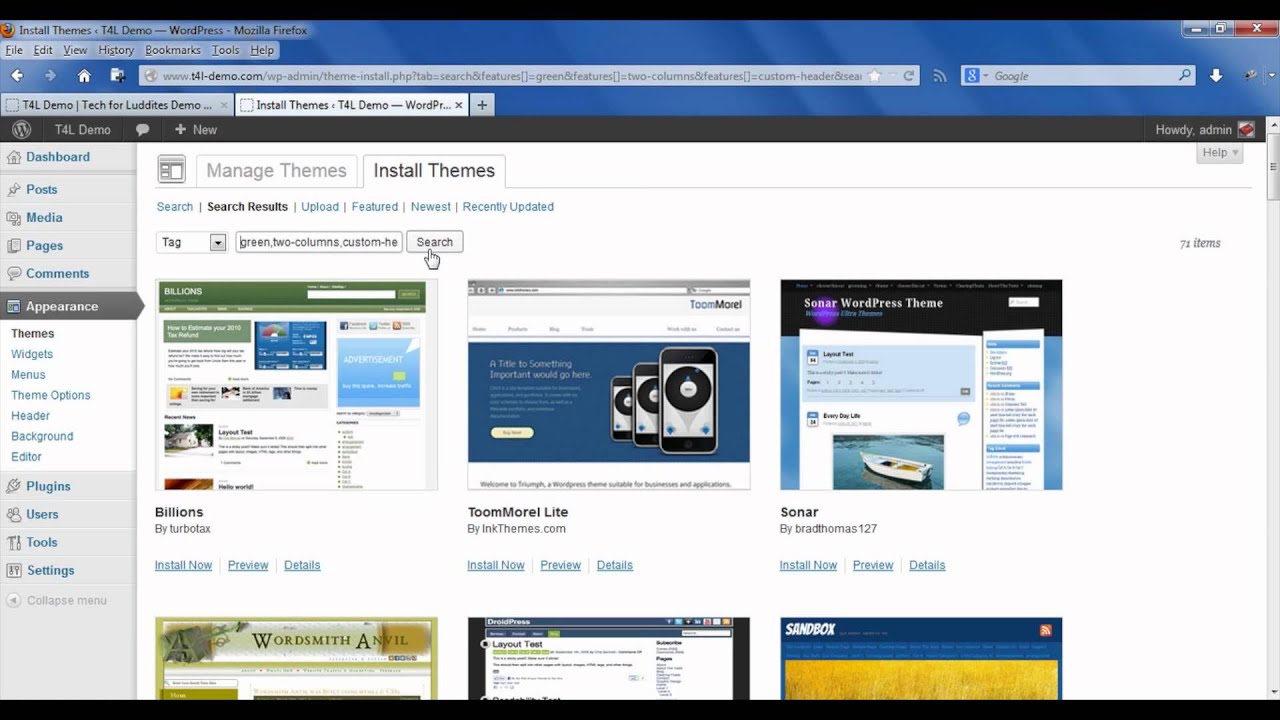Open the Newest themes link
1280x720 pixels.
(431, 207)
